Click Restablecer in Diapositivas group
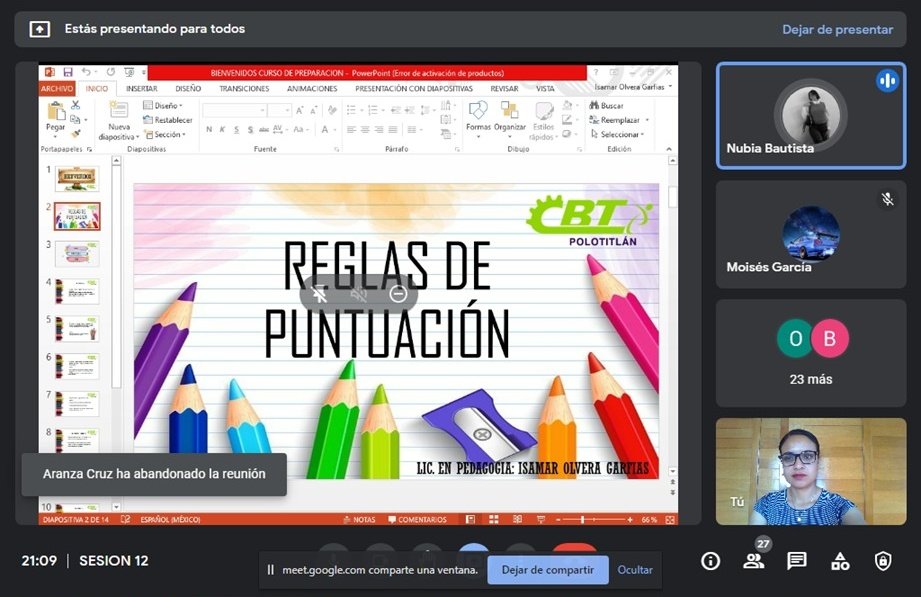This screenshot has width=921, height=597. (x=168, y=120)
